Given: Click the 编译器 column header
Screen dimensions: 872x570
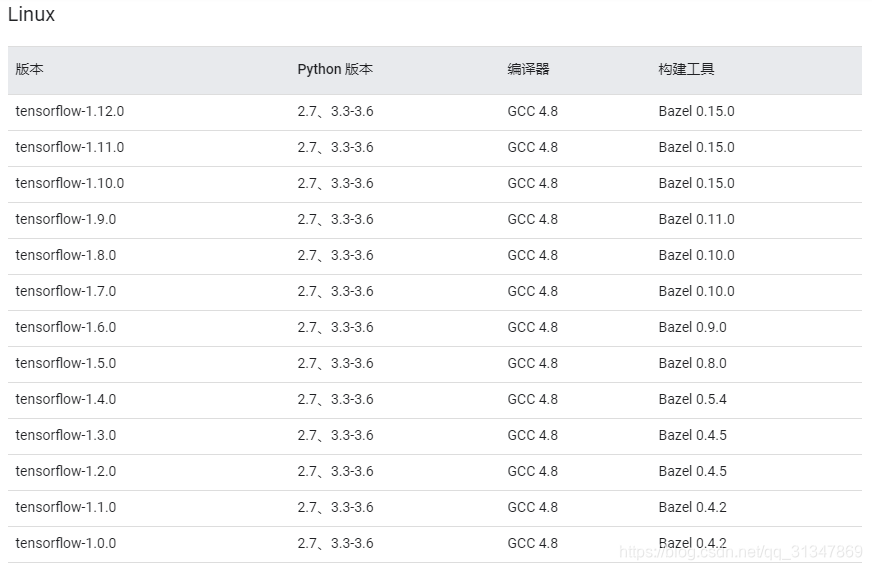Looking at the screenshot, I should 528,69.
